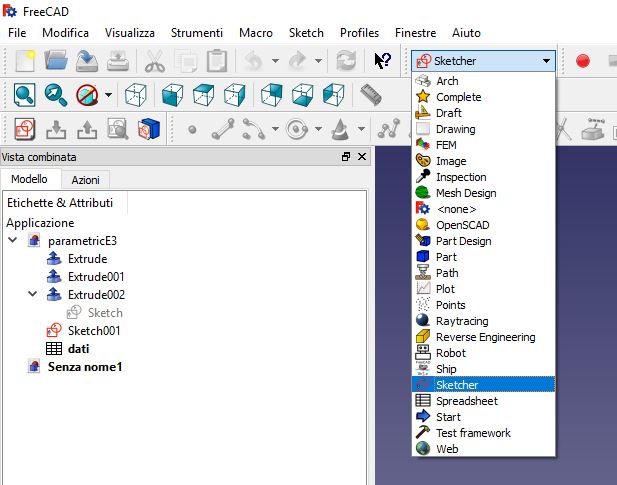Screen dimensions: 617x485
Task: Click the Redo arrow icon
Action: [297, 61]
